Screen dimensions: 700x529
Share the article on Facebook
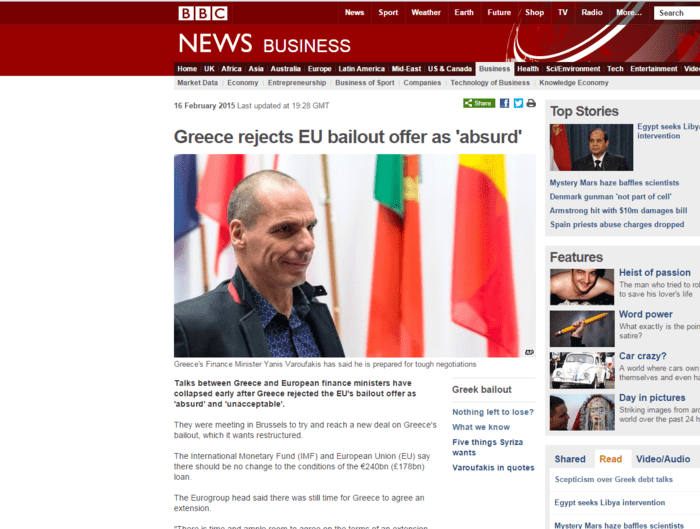coord(504,103)
